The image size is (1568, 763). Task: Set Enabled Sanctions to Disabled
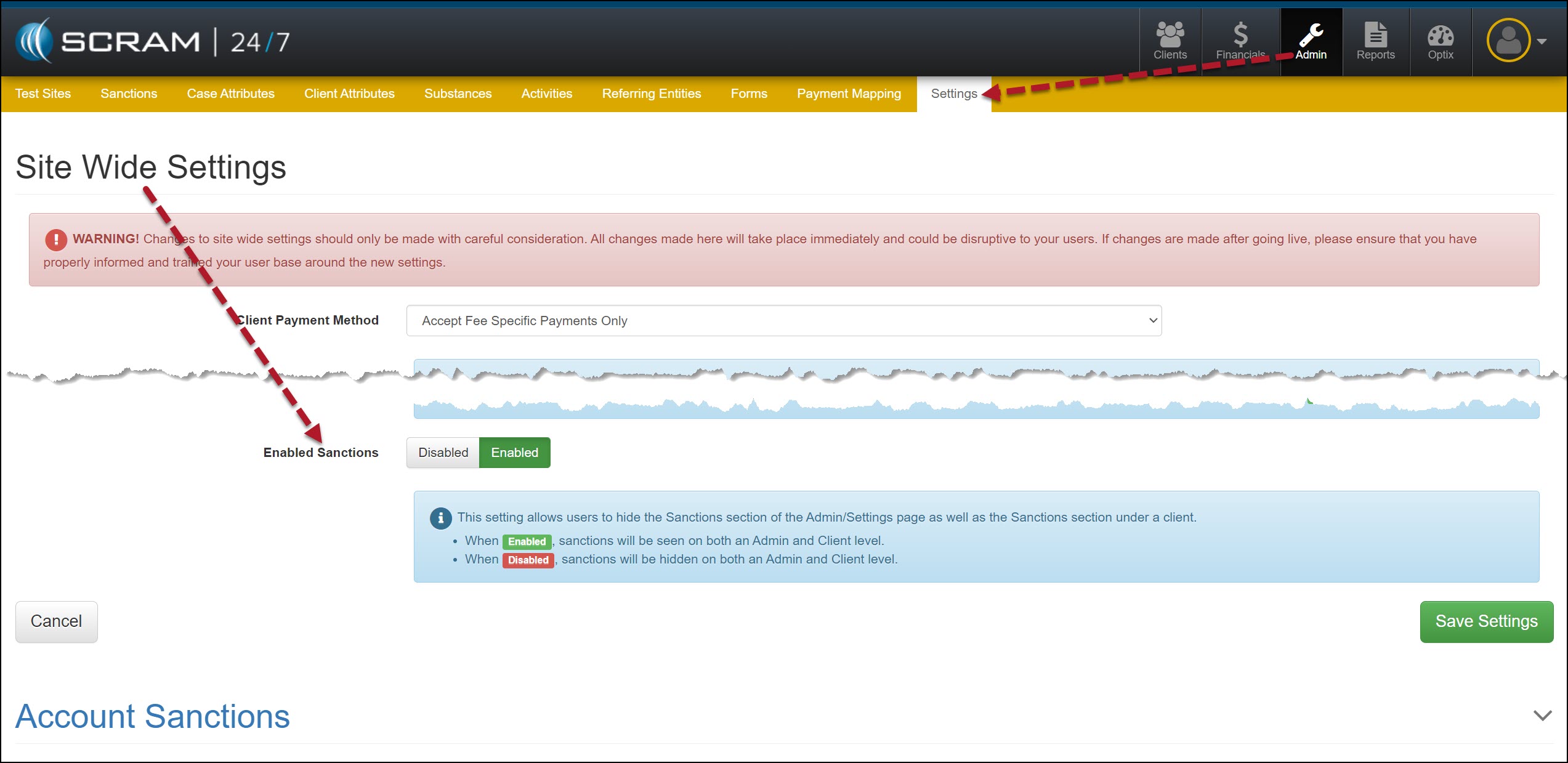pos(443,453)
